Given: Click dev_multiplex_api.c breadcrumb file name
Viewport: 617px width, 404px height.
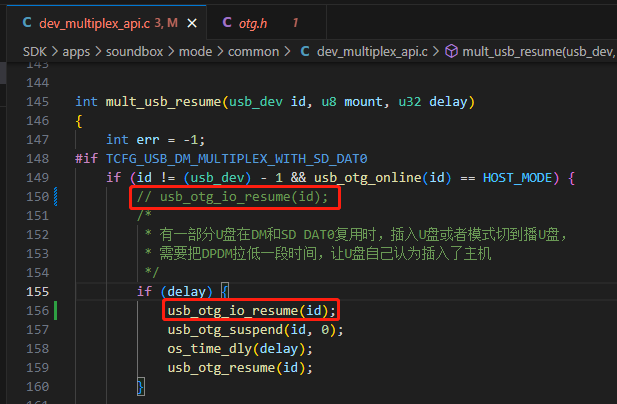Looking at the screenshot, I should click(x=372, y=52).
